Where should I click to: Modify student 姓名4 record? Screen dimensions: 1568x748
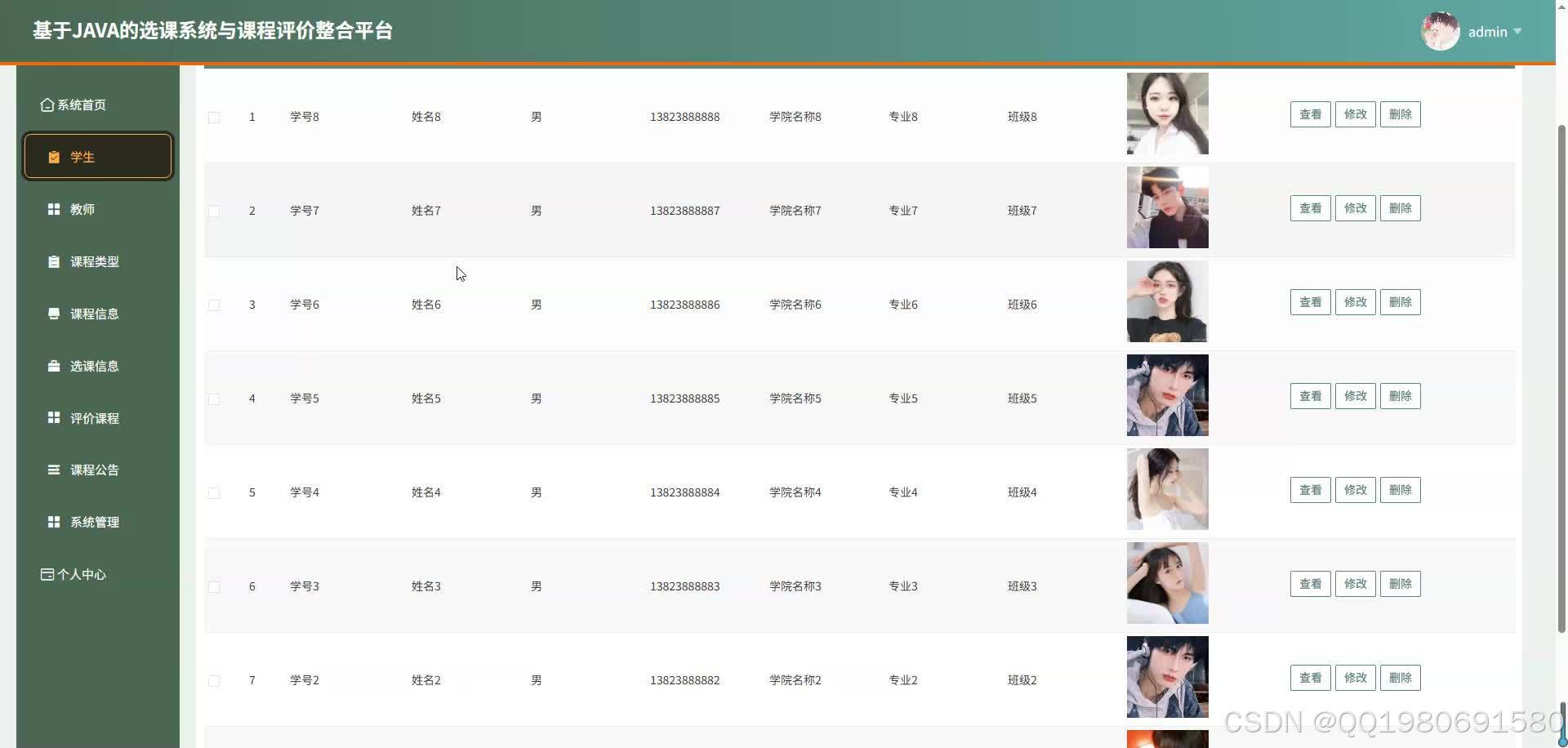(1355, 490)
